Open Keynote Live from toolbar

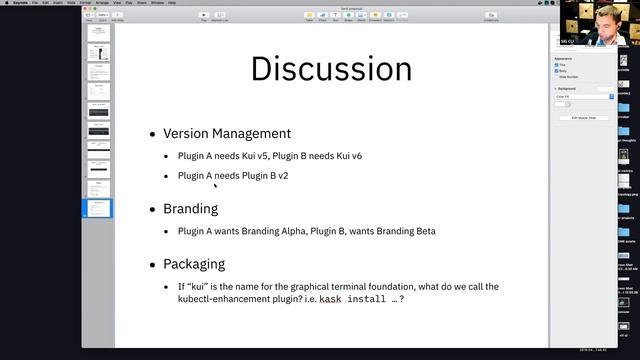point(220,15)
